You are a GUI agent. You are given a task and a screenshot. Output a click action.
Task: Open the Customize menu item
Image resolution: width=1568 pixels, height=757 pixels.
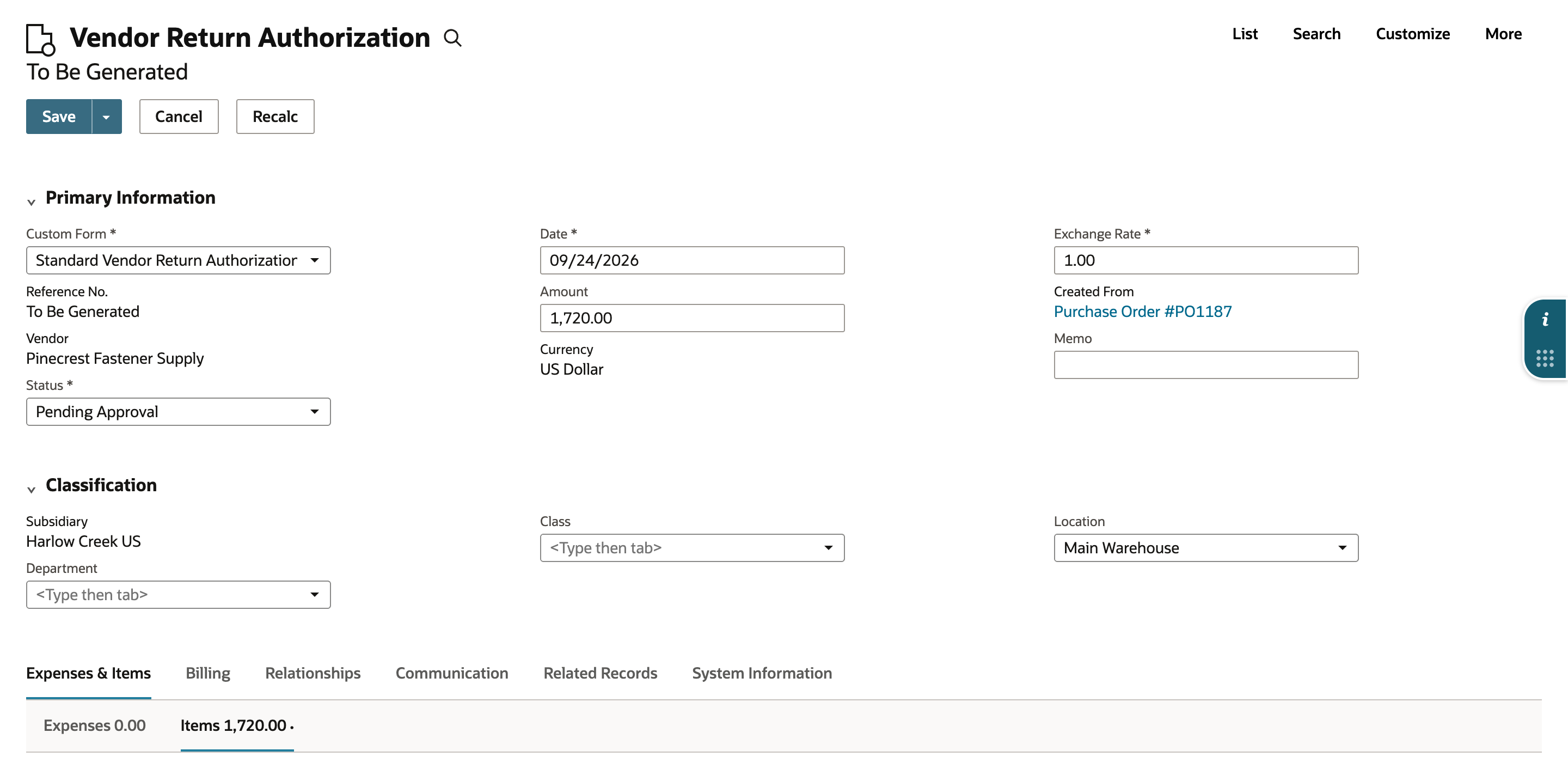[1413, 34]
